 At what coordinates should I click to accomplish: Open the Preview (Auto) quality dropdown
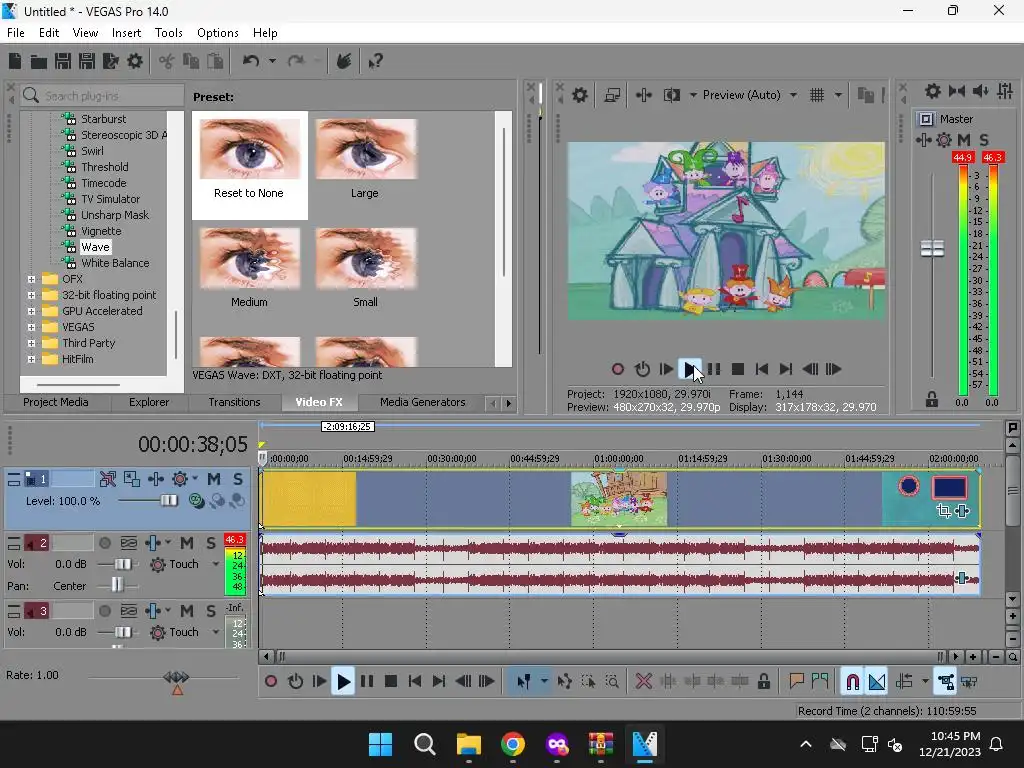pyautogui.click(x=793, y=95)
